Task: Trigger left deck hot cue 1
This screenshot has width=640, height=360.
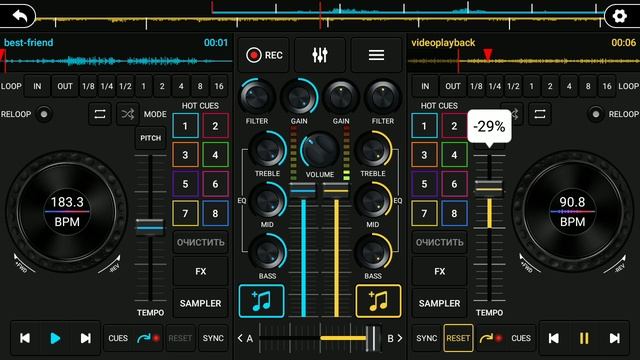Action: pos(185,126)
